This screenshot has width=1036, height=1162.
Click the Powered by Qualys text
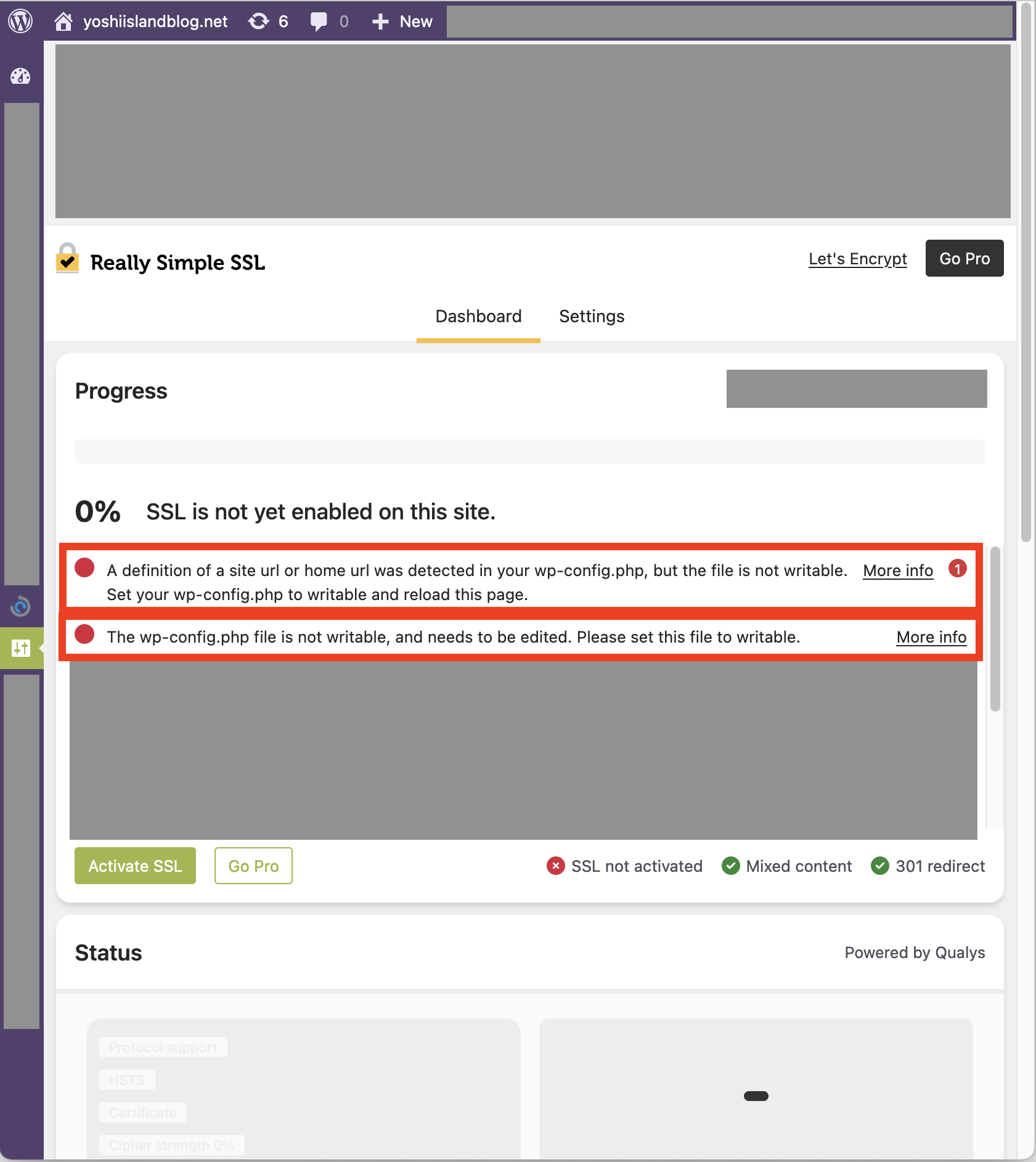click(915, 953)
